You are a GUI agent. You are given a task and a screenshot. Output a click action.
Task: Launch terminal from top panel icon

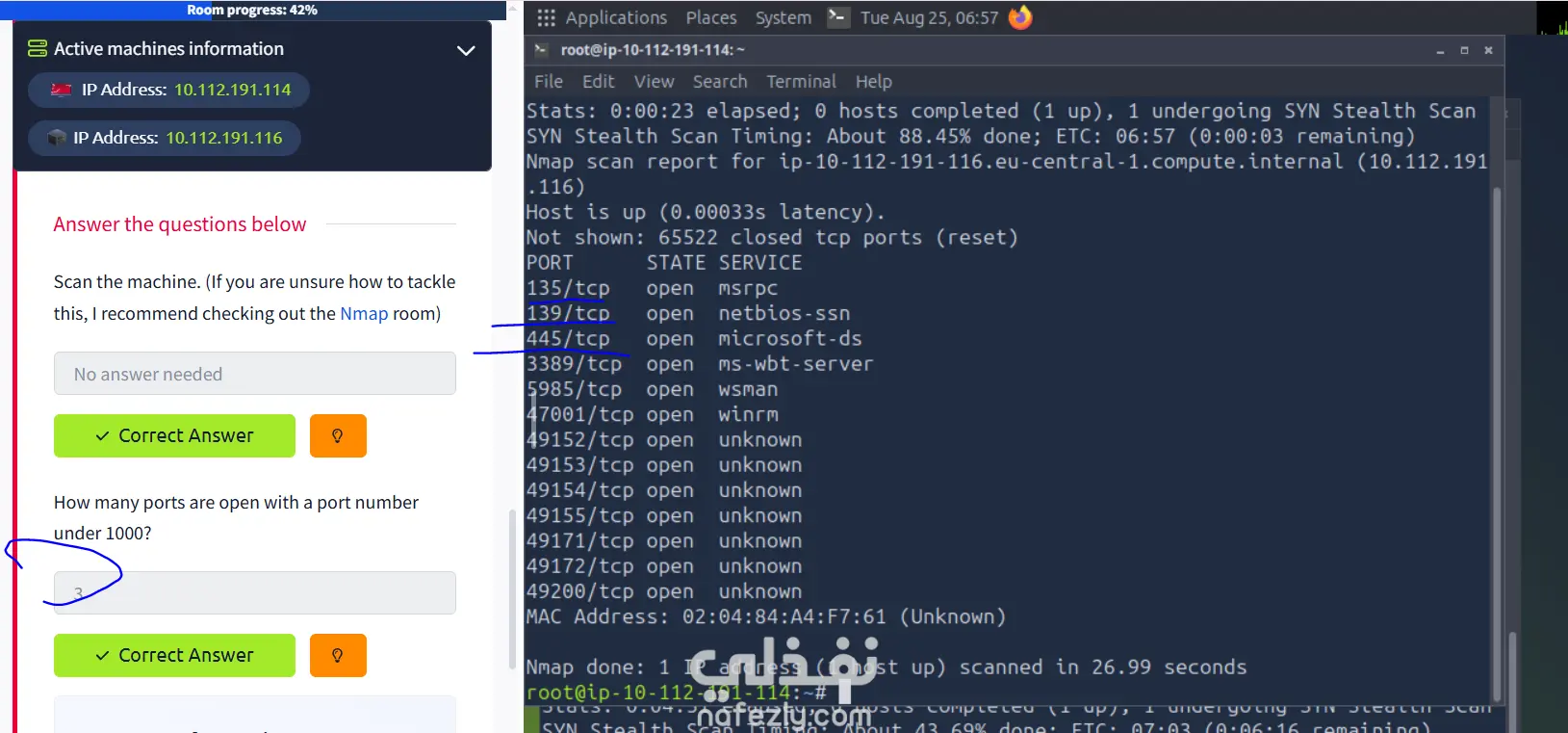tap(838, 17)
